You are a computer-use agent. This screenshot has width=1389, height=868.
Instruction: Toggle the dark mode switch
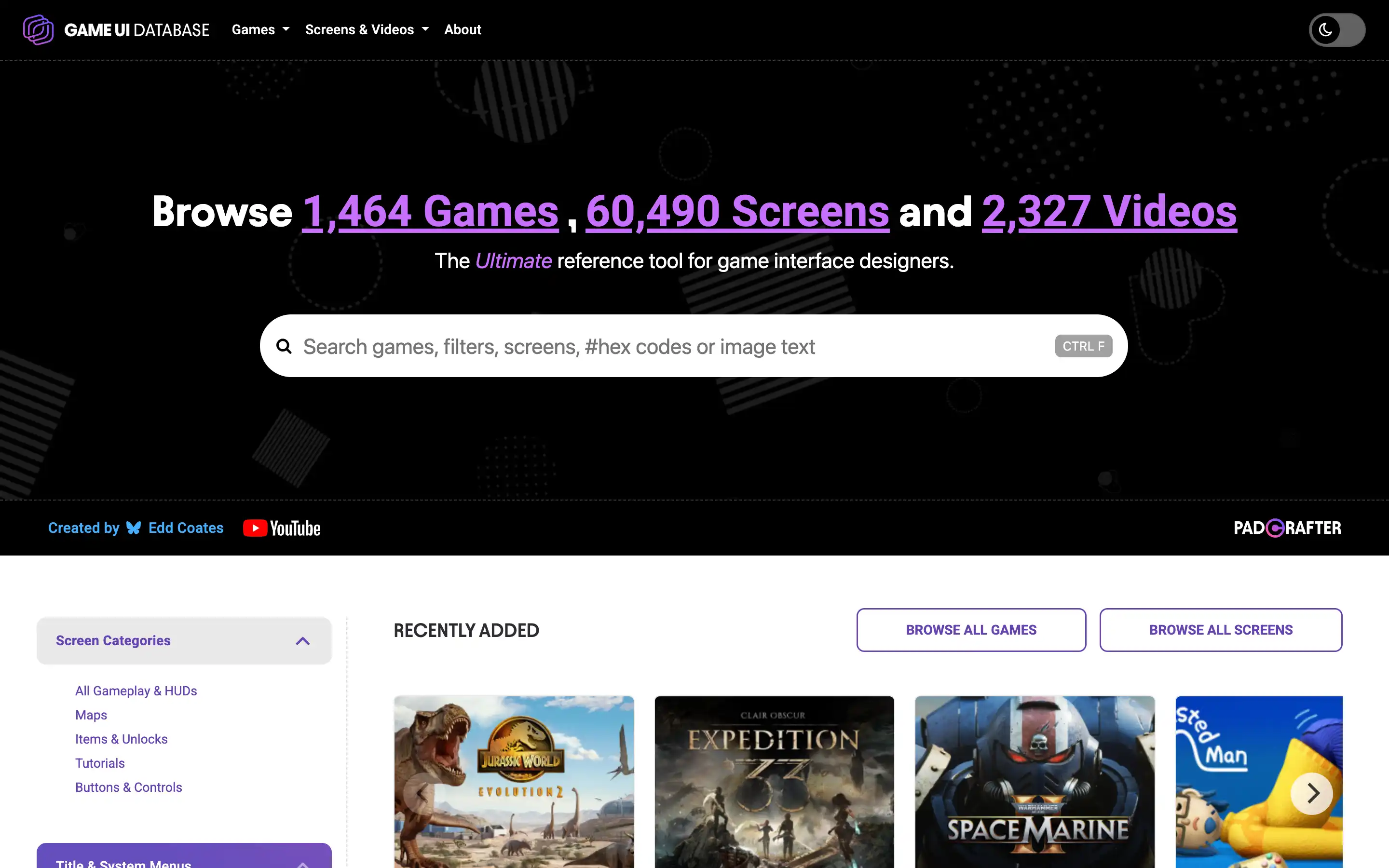pyautogui.click(x=1337, y=30)
